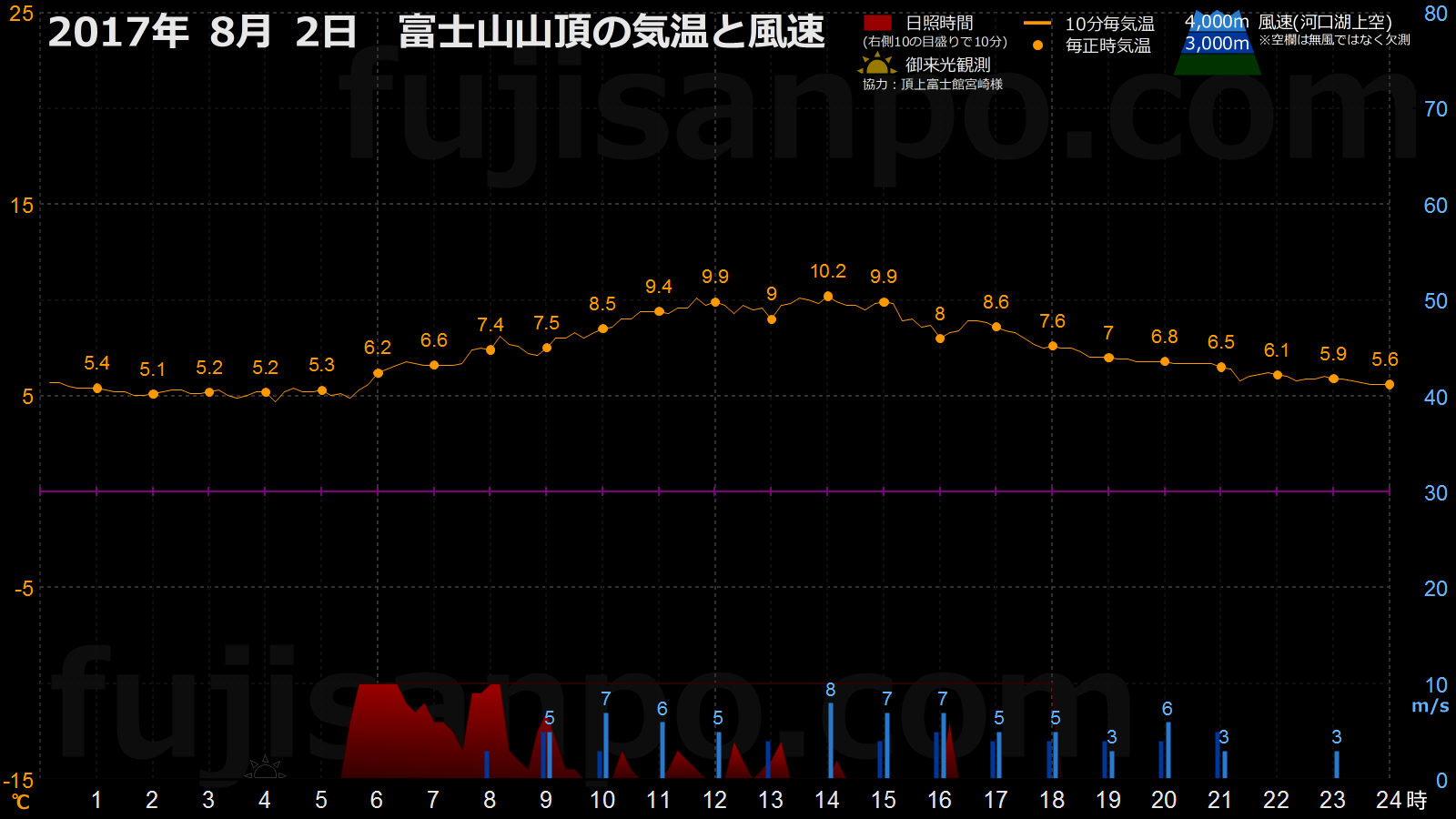Click the blue wind speed label 8
The width and height of the screenshot is (1456, 819).
click(x=830, y=690)
